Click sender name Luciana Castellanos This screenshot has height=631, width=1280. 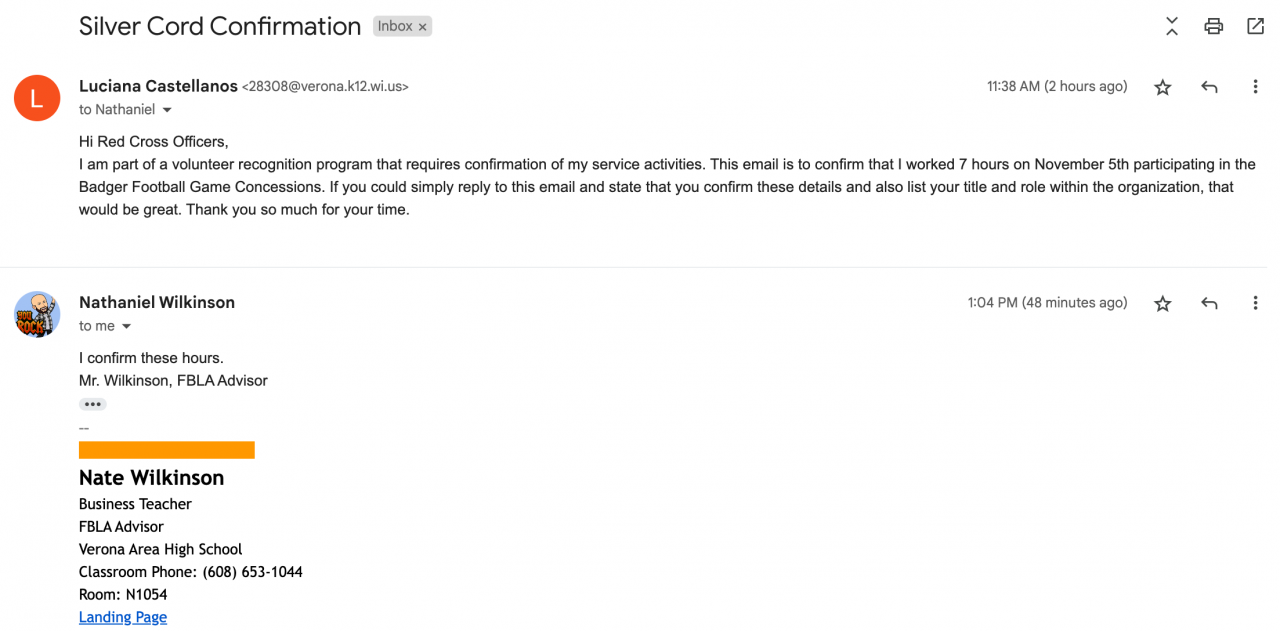pyautogui.click(x=158, y=86)
